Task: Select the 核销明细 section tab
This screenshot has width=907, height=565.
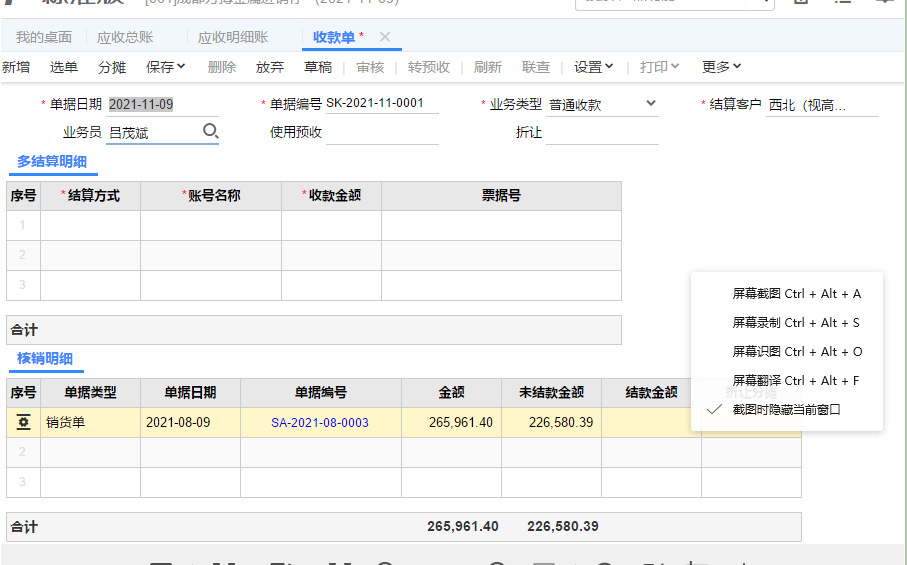Action: (45, 359)
